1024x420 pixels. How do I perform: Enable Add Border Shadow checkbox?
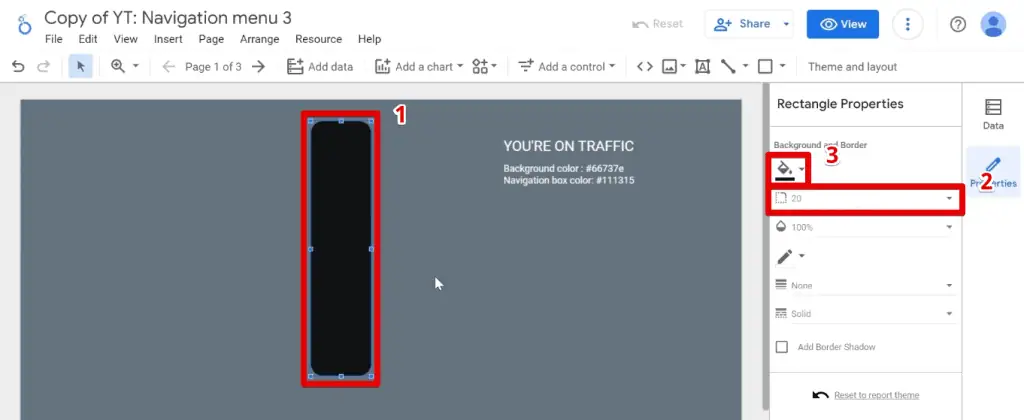click(782, 347)
